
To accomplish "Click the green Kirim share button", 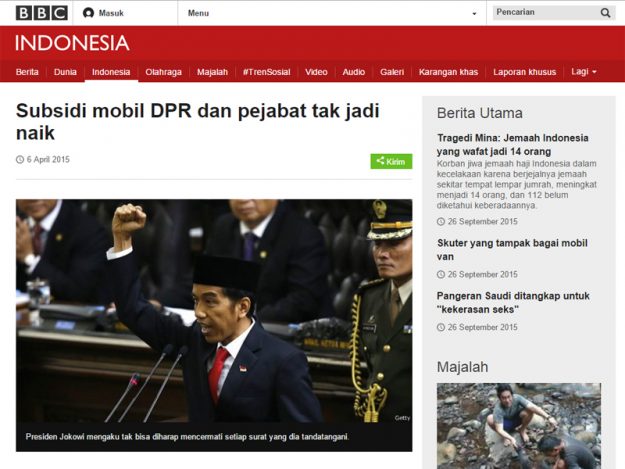I will (391, 161).
